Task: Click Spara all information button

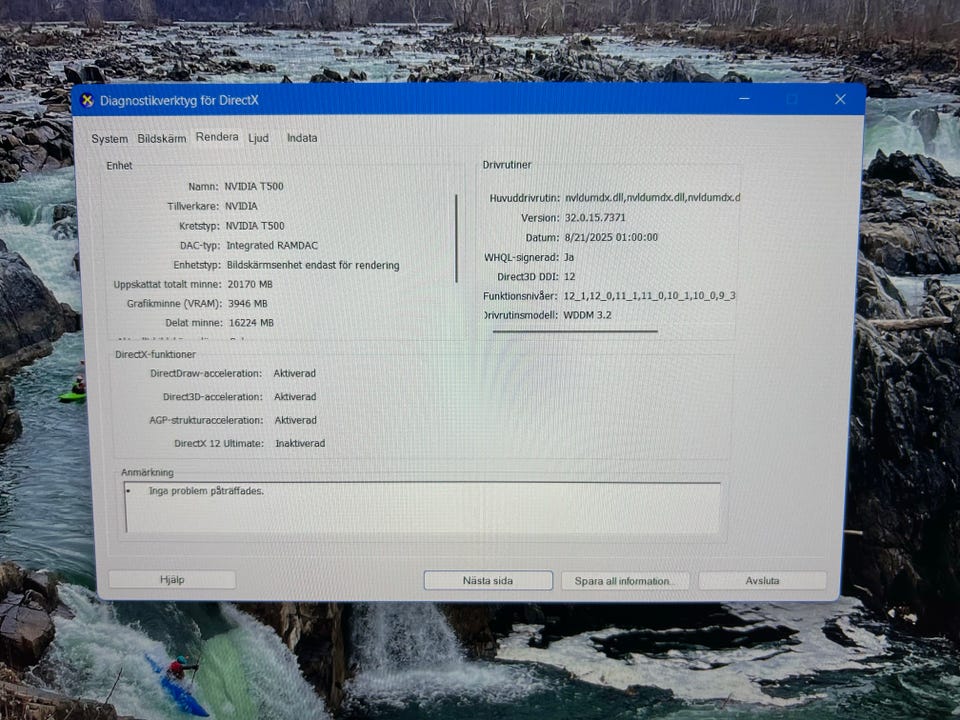Action: pos(625,581)
